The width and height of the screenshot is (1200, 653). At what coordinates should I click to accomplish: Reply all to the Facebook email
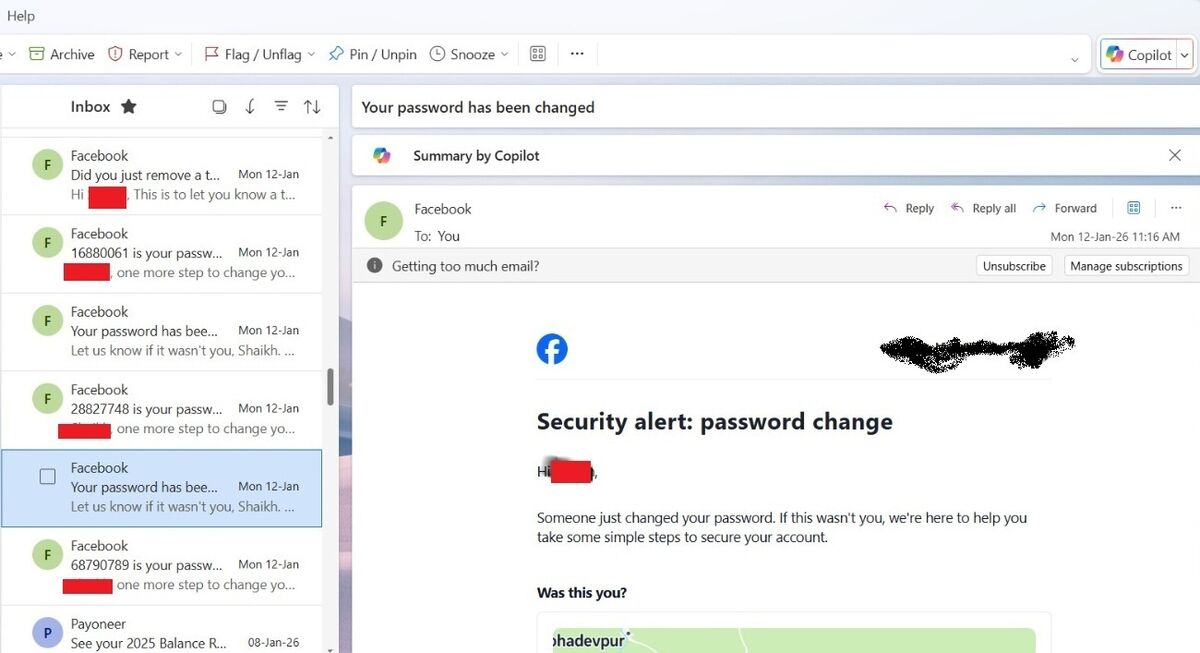[x=983, y=208]
